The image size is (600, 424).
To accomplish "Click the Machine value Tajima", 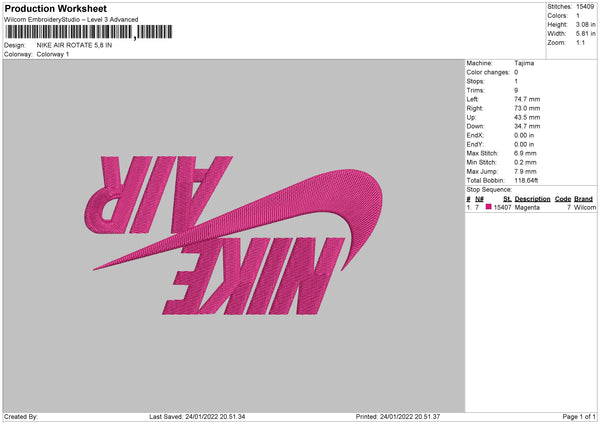I will click(524, 63).
